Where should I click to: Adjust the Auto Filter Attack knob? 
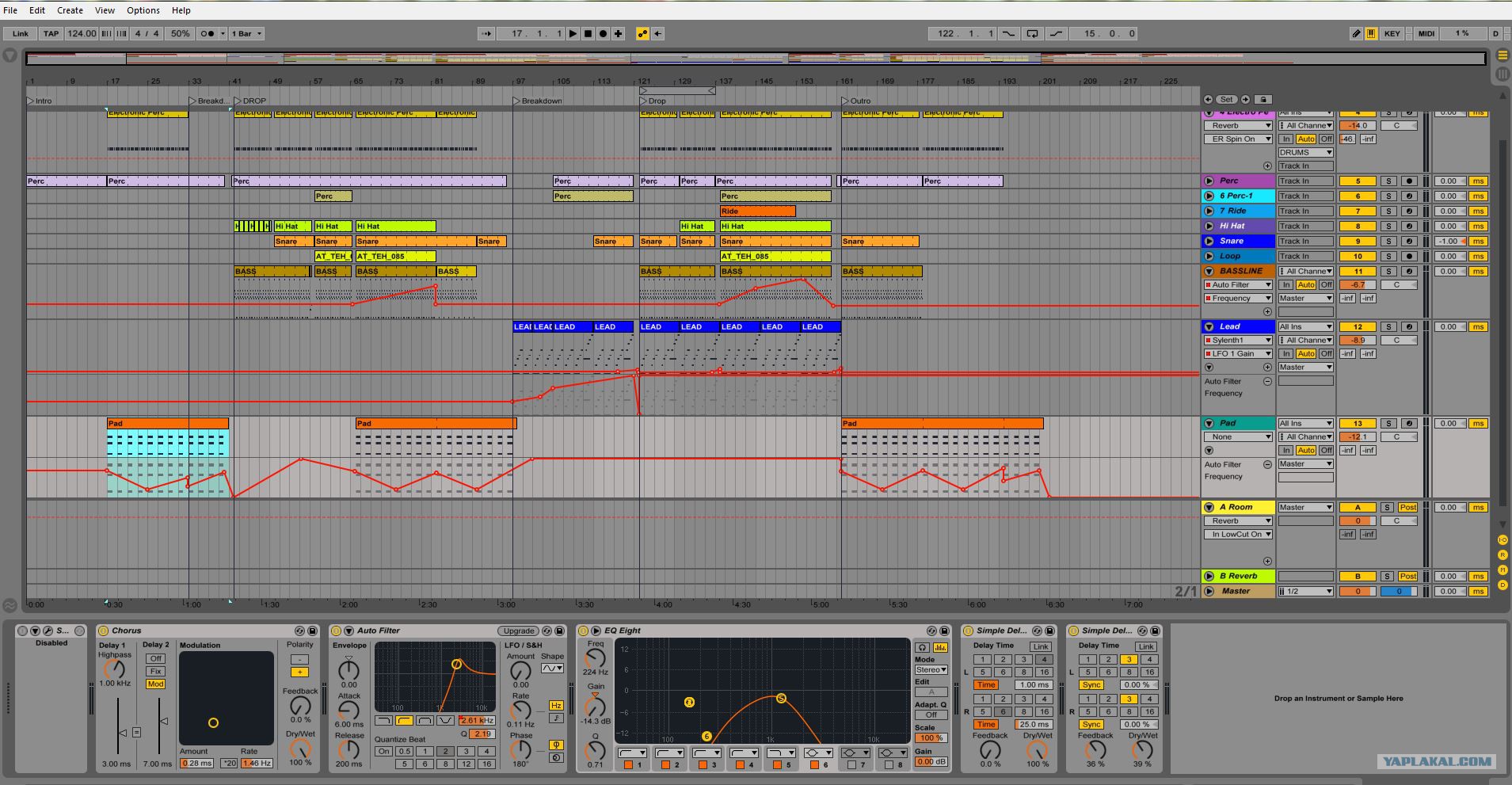348,711
